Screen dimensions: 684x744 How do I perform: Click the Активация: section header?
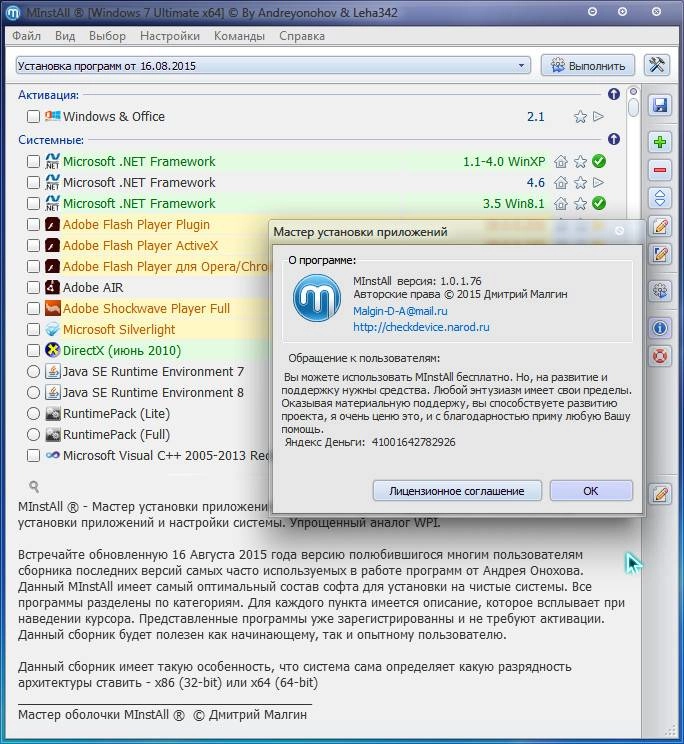[48, 95]
